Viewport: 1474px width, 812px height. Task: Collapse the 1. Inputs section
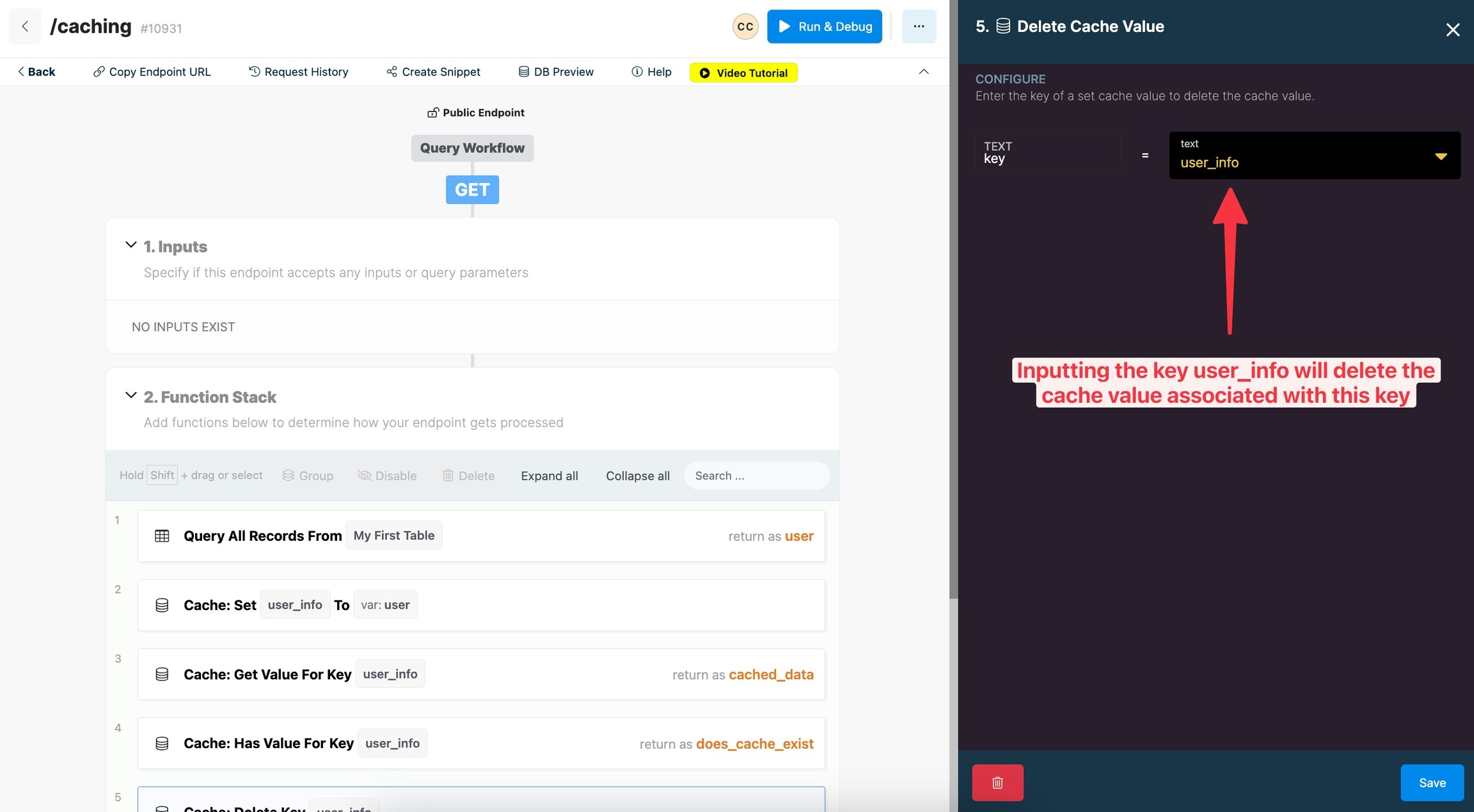pyautogui.click(x=131, y=245)
